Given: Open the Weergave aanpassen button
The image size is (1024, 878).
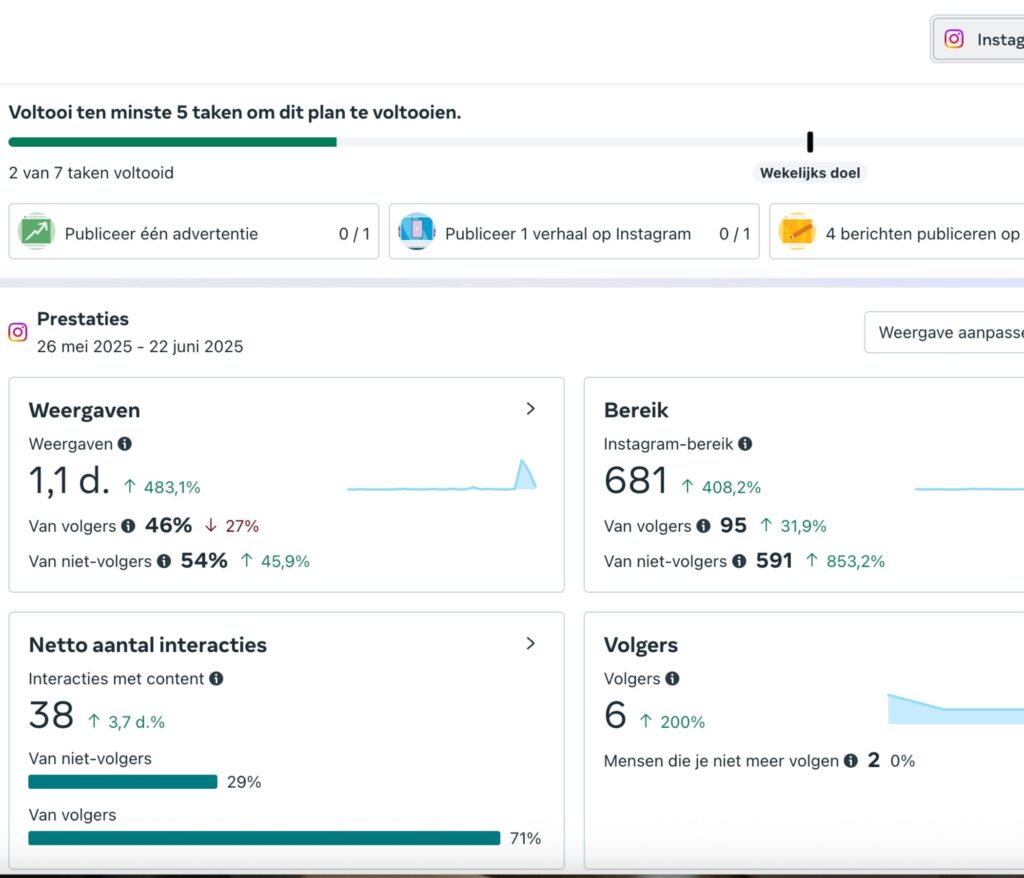Looking at the screenshot, I should coord(946,333).
